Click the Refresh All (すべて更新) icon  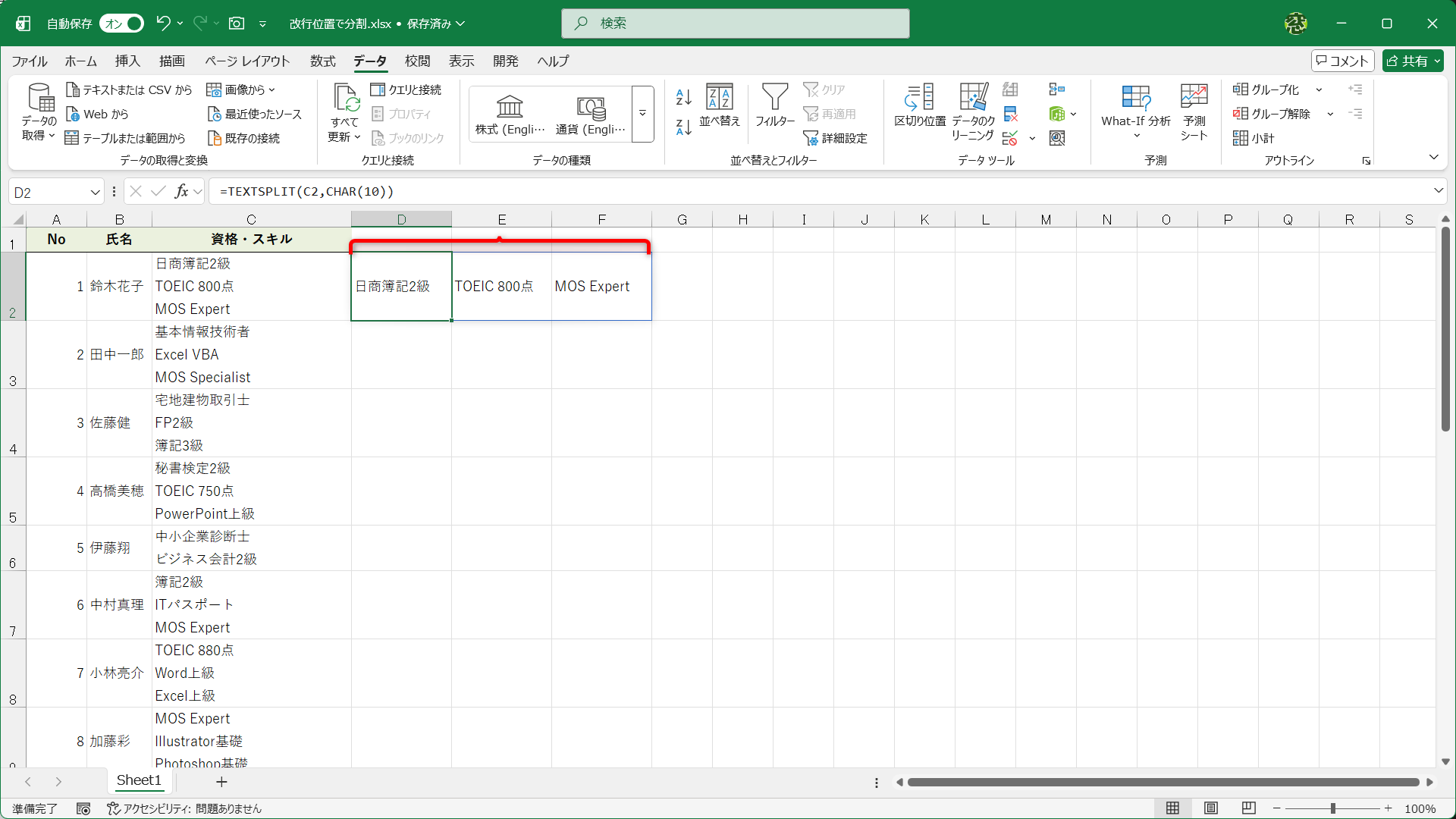(345, 99)
